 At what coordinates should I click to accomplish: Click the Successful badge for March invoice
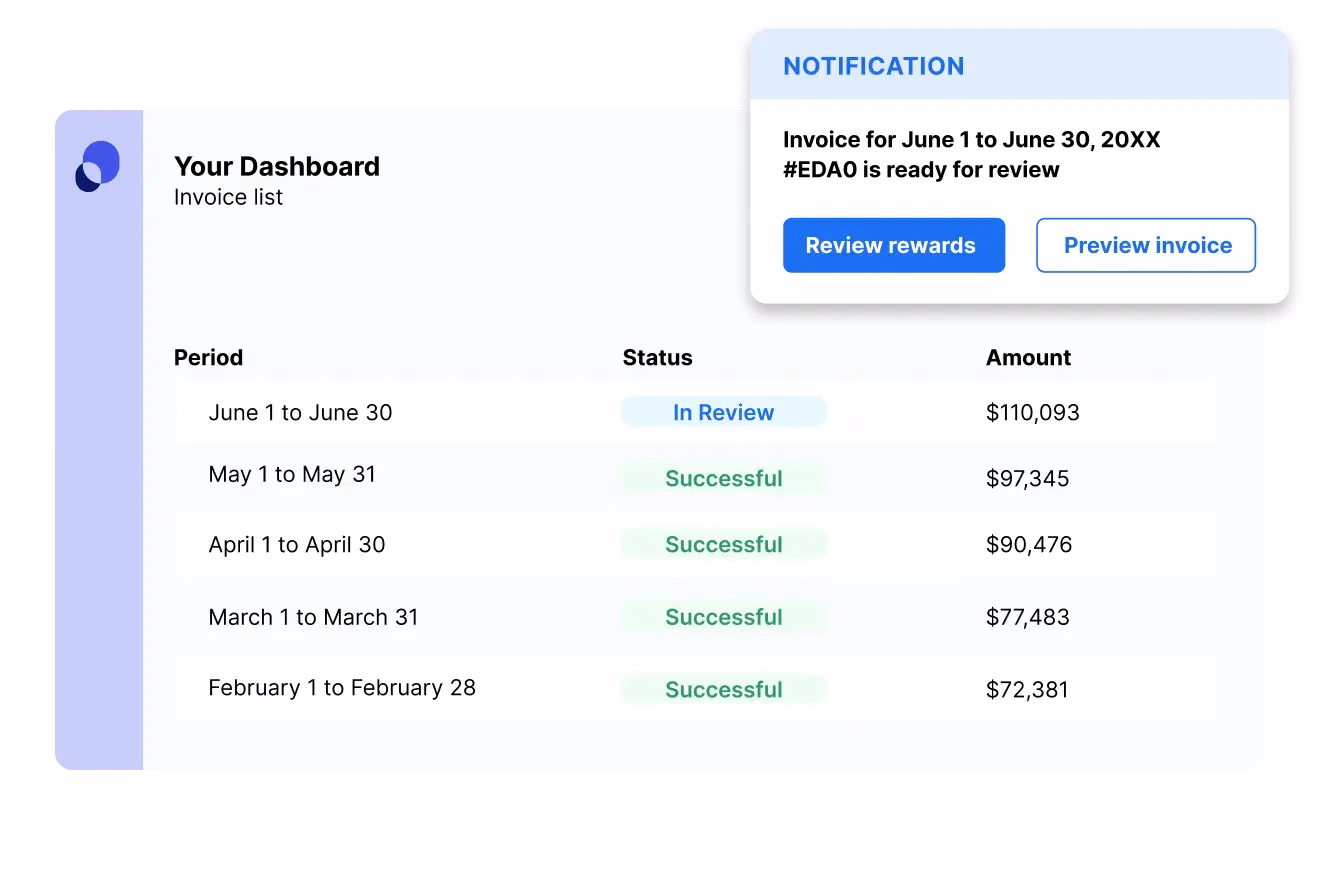point(723,617)
